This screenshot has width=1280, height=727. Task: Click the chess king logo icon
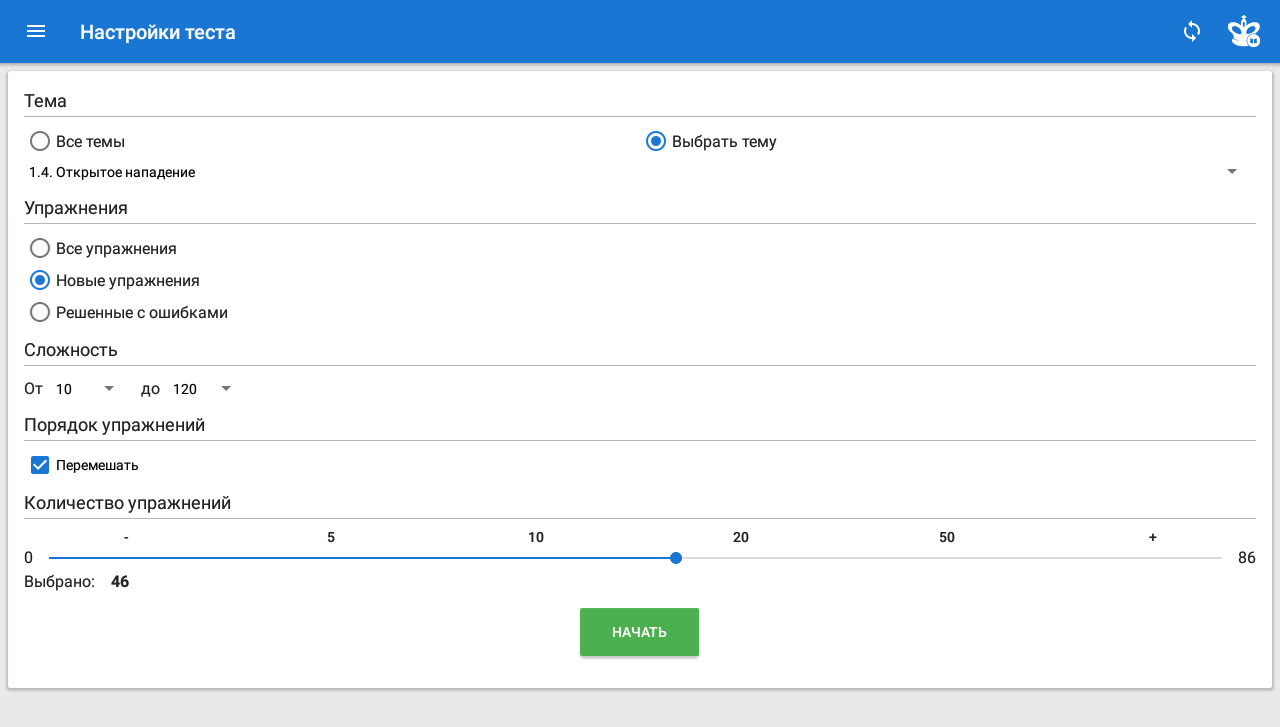(x=1244, y=31)
